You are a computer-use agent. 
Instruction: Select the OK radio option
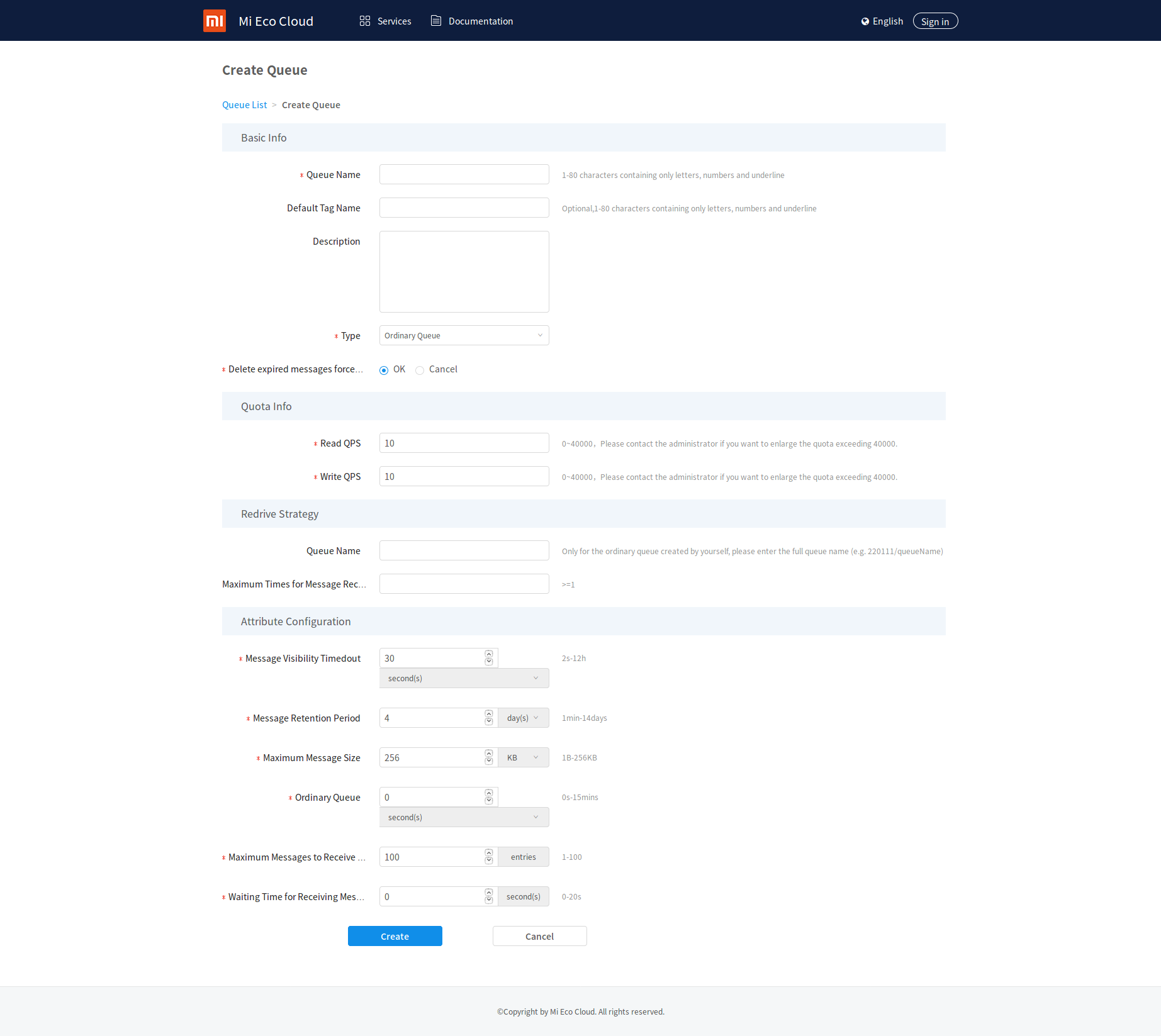pyautogui.click(x=384, y=370)
